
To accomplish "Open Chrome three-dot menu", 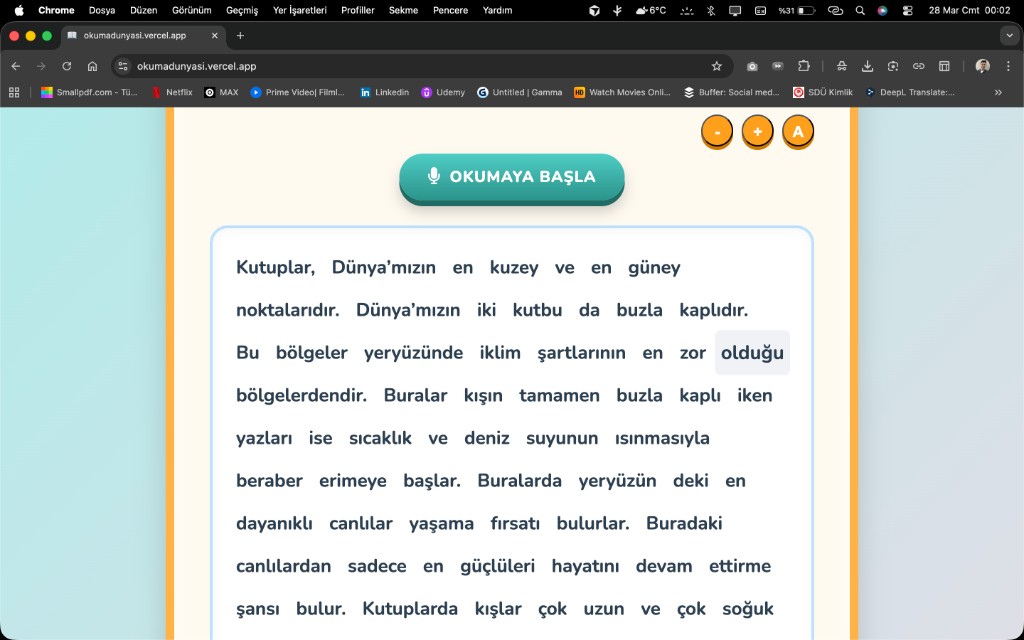I will coord(1007,66).
